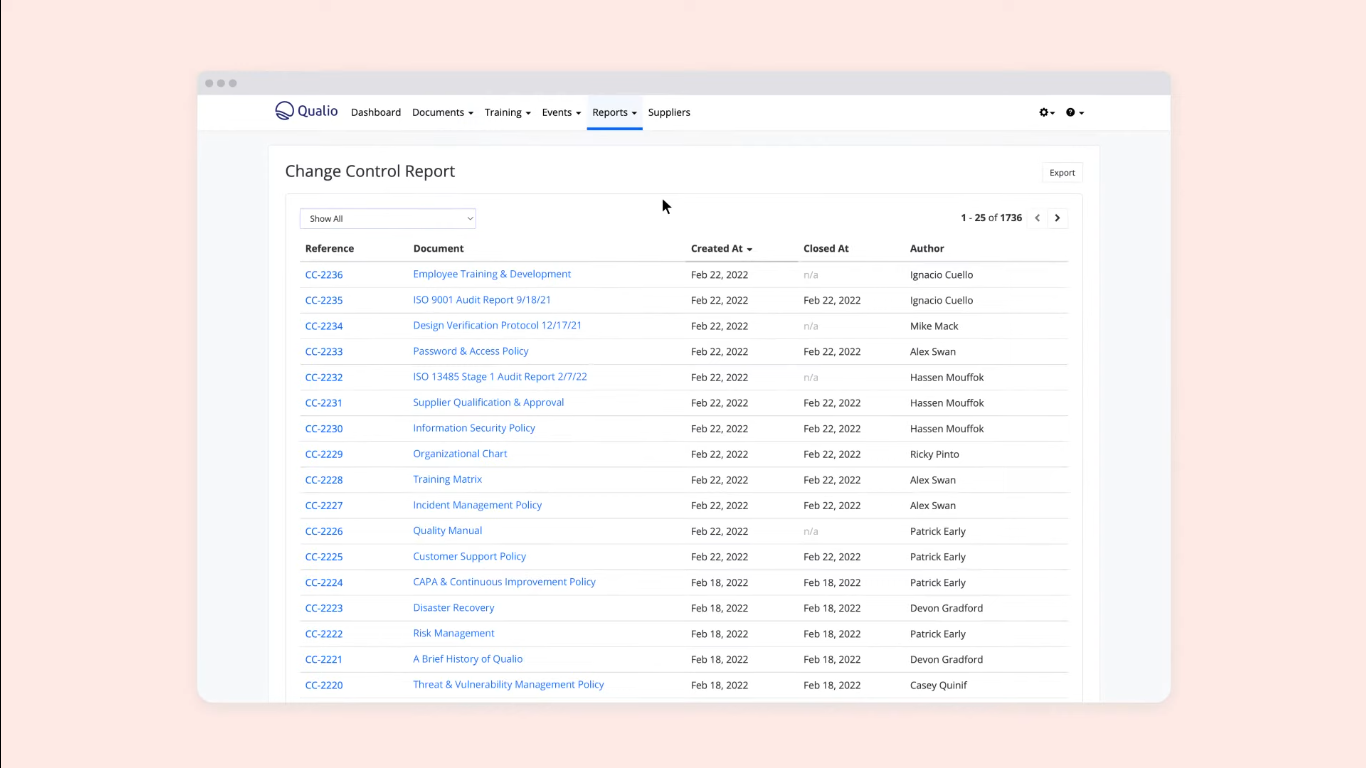Viewport: 1366px width, 768px height.
Task: Open the Password & Access Policy document
Action: click(470, 351)
